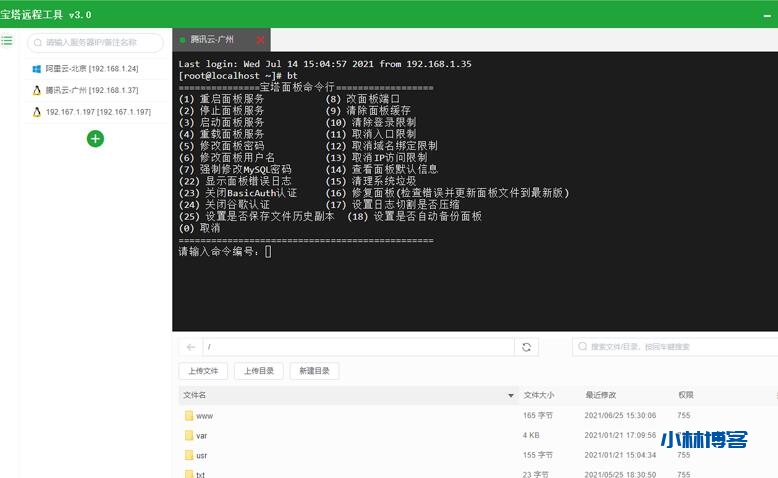
Task: Click the www folder icon
Action: coord(189,415)
